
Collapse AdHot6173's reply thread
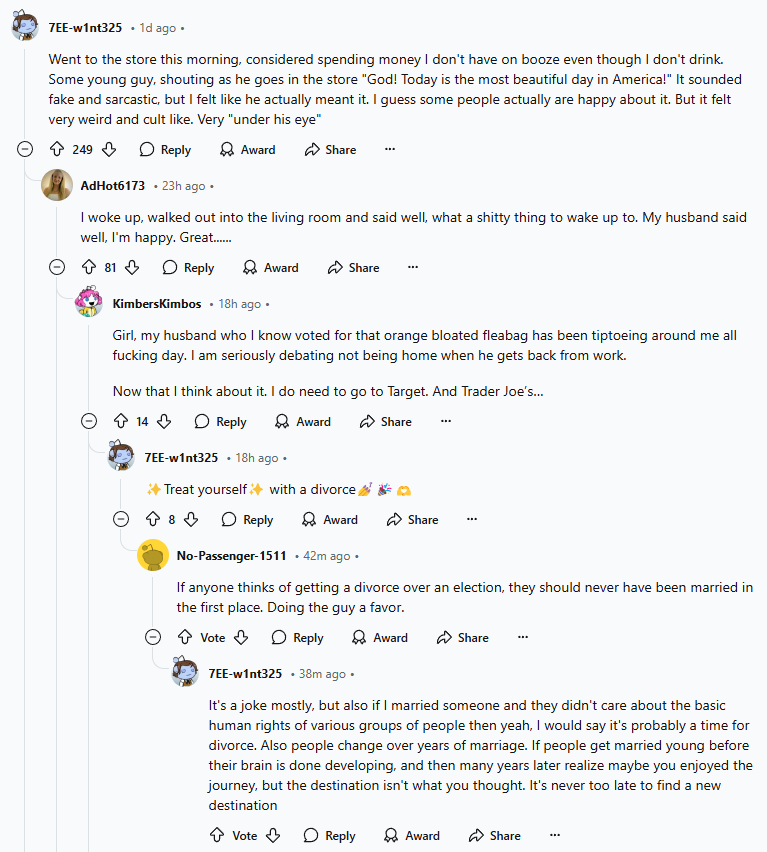(57, 267)
